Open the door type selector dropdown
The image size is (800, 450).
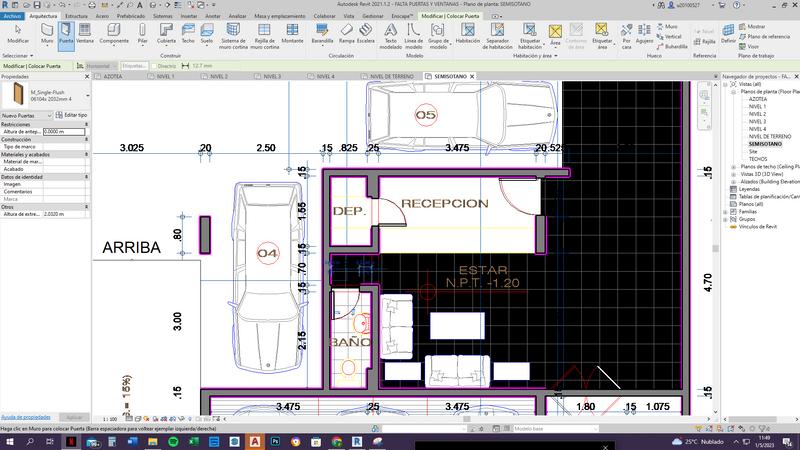[87, 95]
